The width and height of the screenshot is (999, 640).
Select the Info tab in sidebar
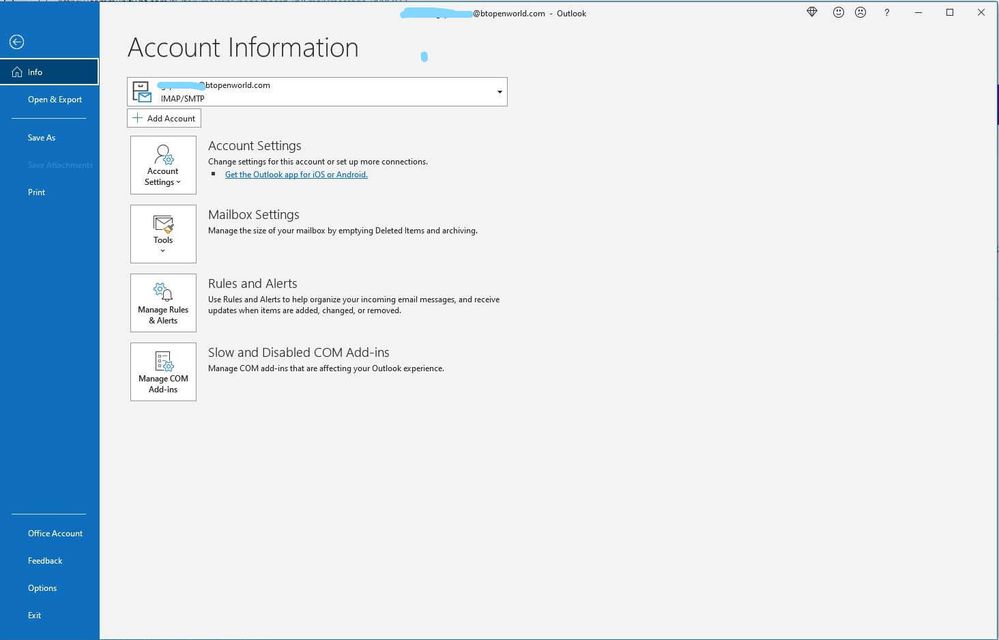coord(49,72)
